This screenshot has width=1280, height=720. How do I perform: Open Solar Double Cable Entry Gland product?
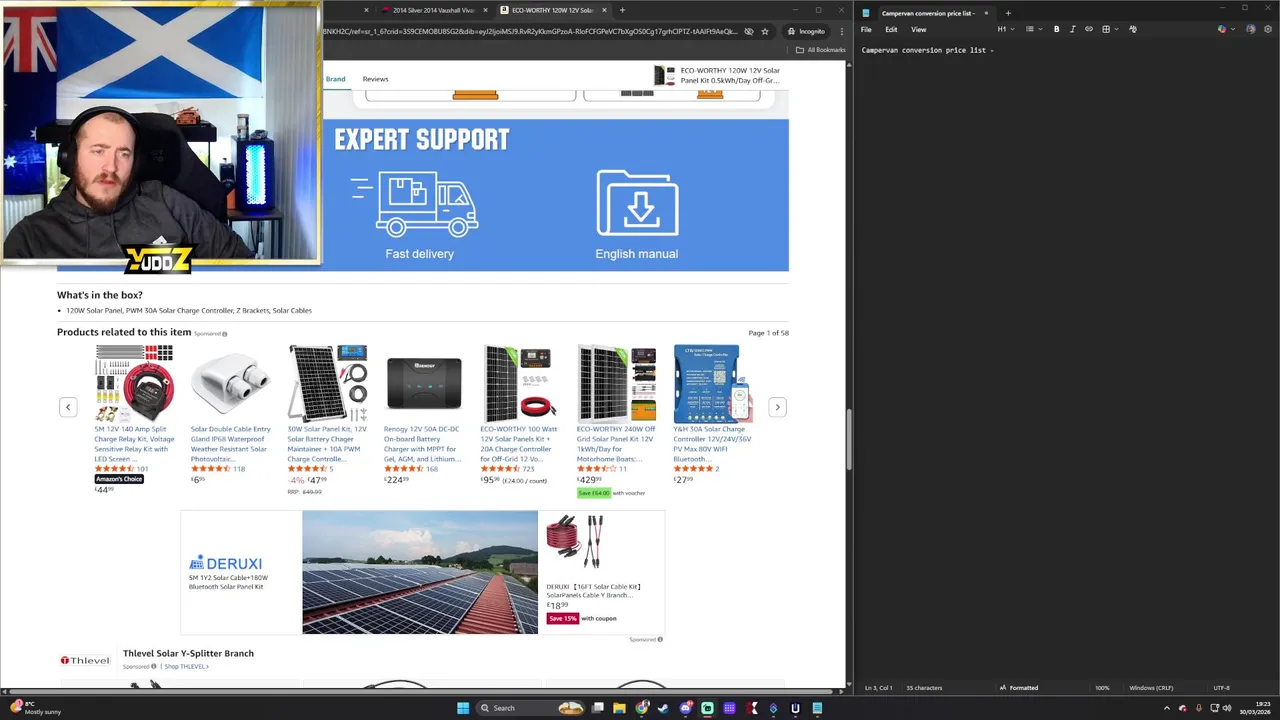pyautogui.click(x=230, y=444)
